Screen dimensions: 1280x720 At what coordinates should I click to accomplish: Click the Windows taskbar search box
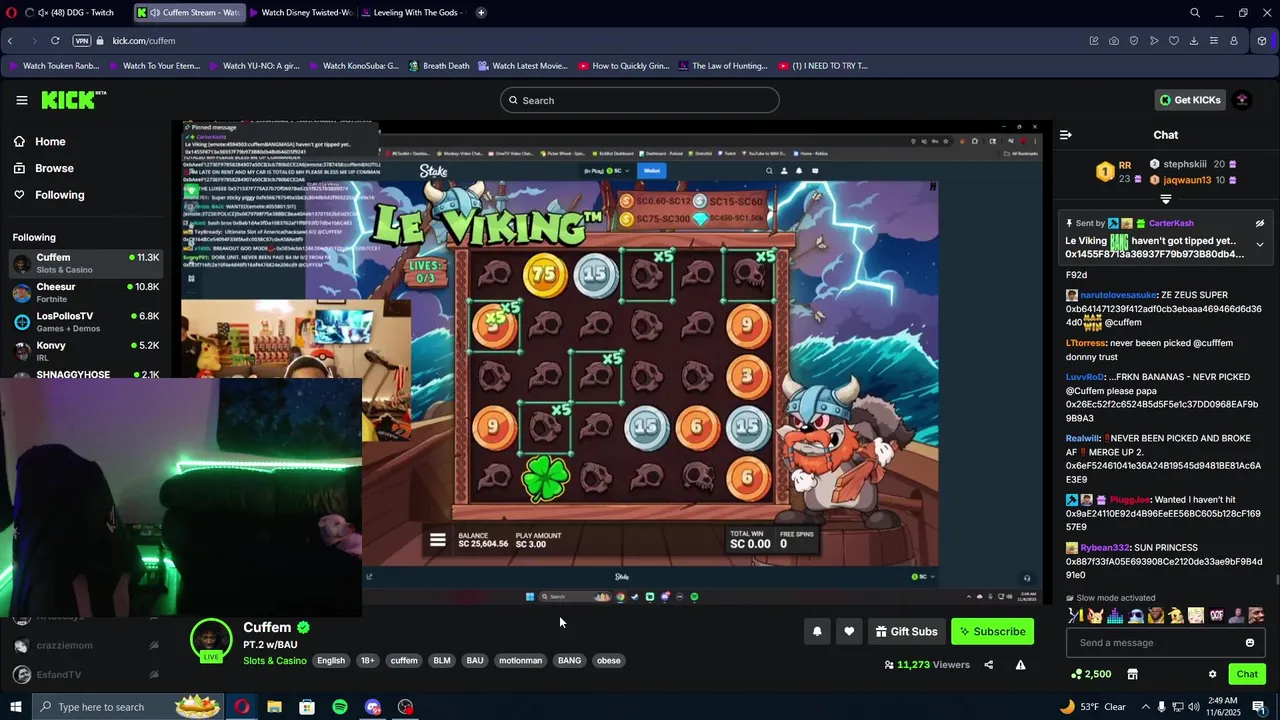tap(129, 707)
